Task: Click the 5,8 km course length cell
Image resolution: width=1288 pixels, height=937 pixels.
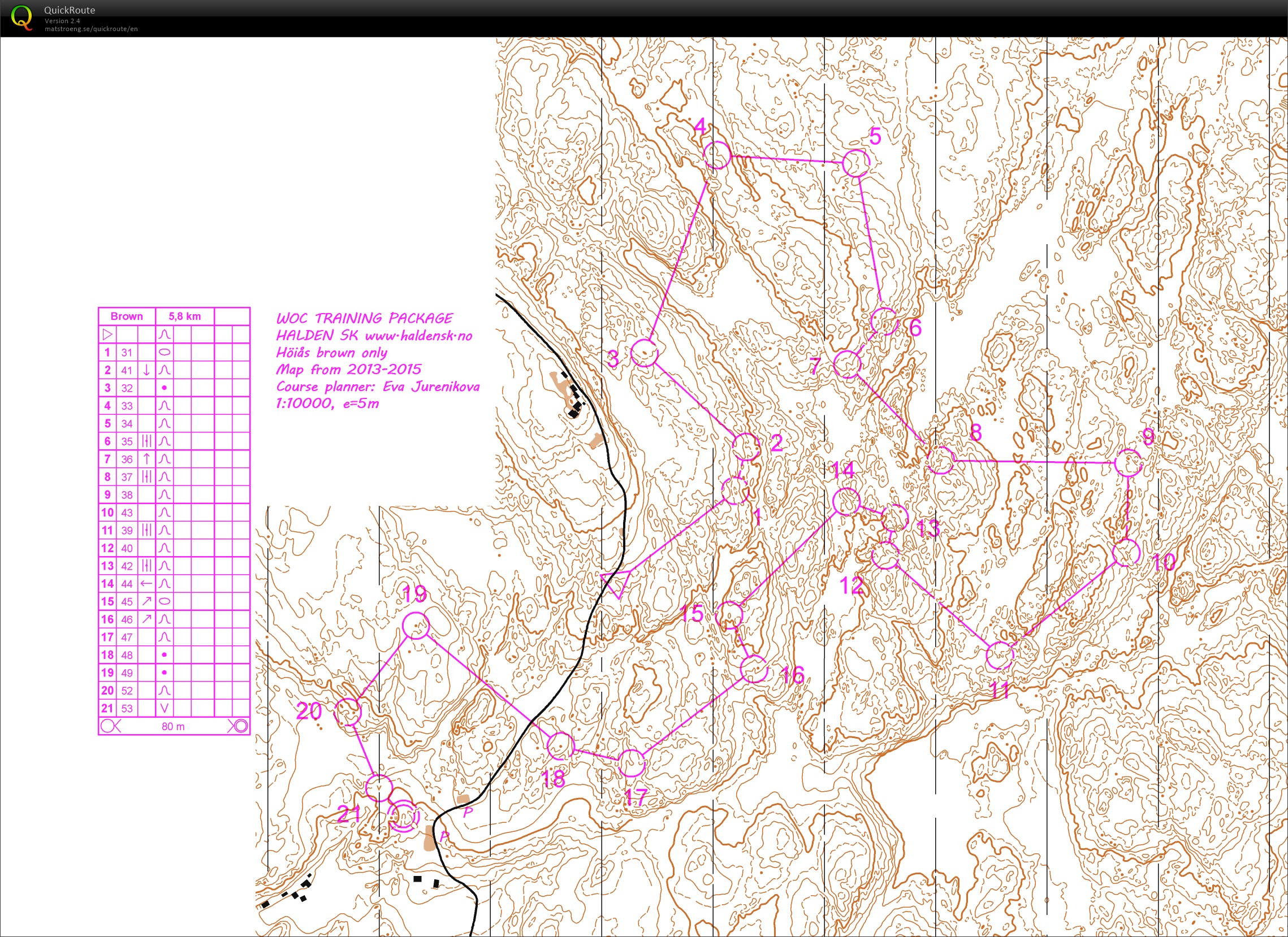Action: point(184,316)
